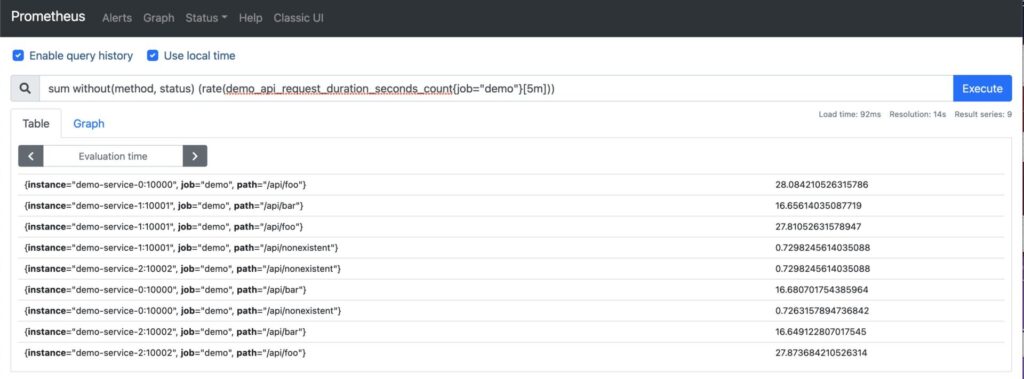Click the Evaluation time field

pos(113,156)
